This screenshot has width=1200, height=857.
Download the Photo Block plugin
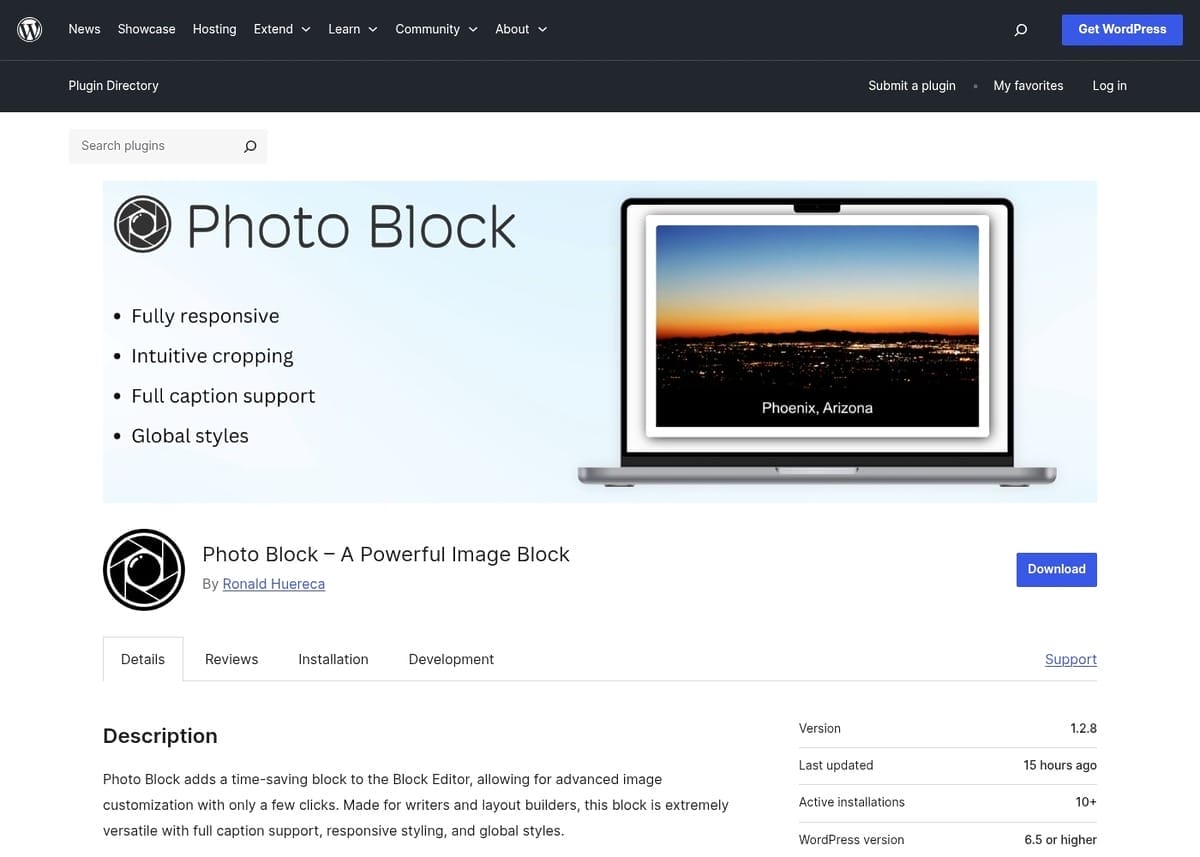click(1056, 569)
